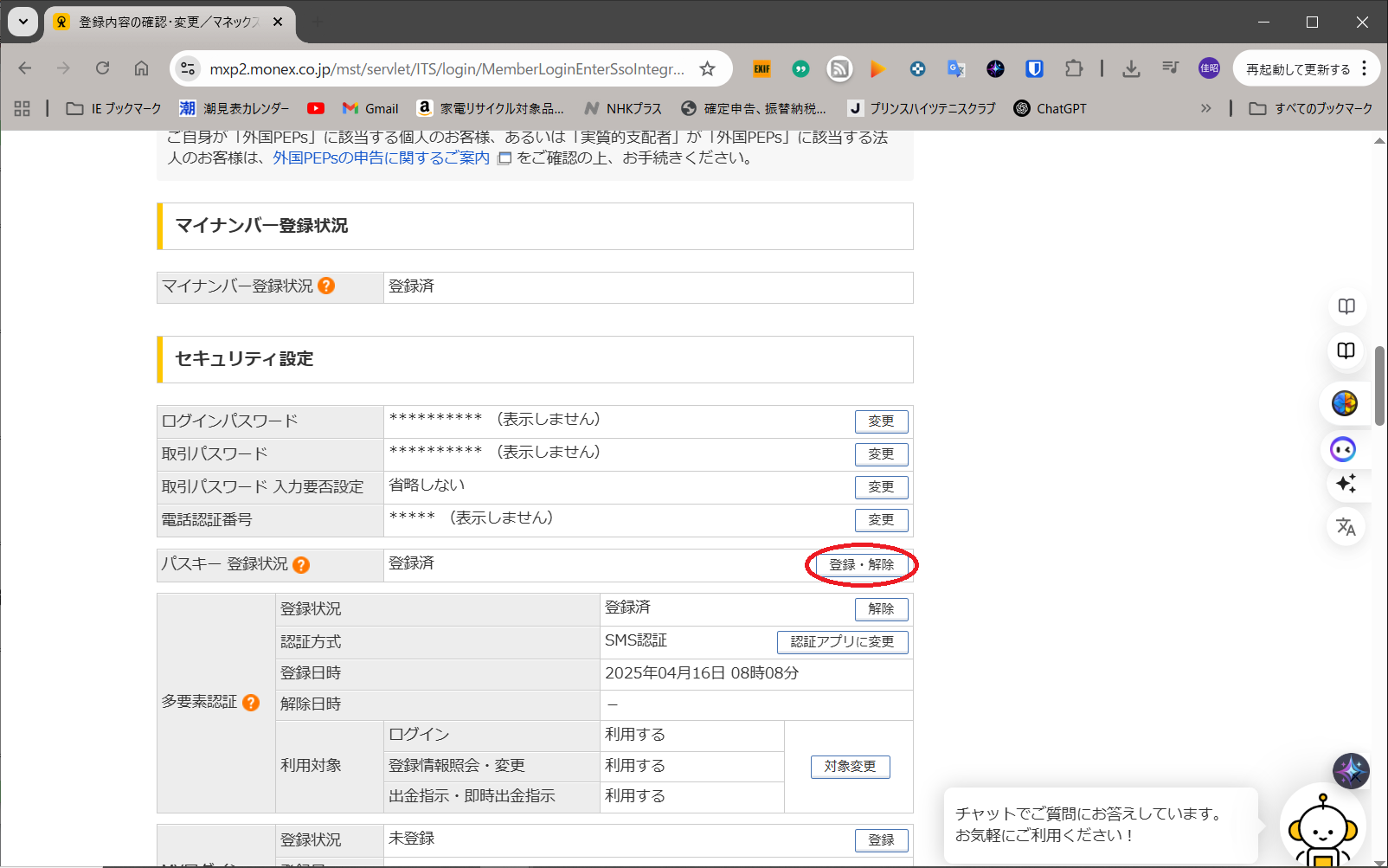This screenshot has width=1388, height=868.
Task: Click help icon beside 多要素認証
Action: pyautogui.click(x=251, y=703)
